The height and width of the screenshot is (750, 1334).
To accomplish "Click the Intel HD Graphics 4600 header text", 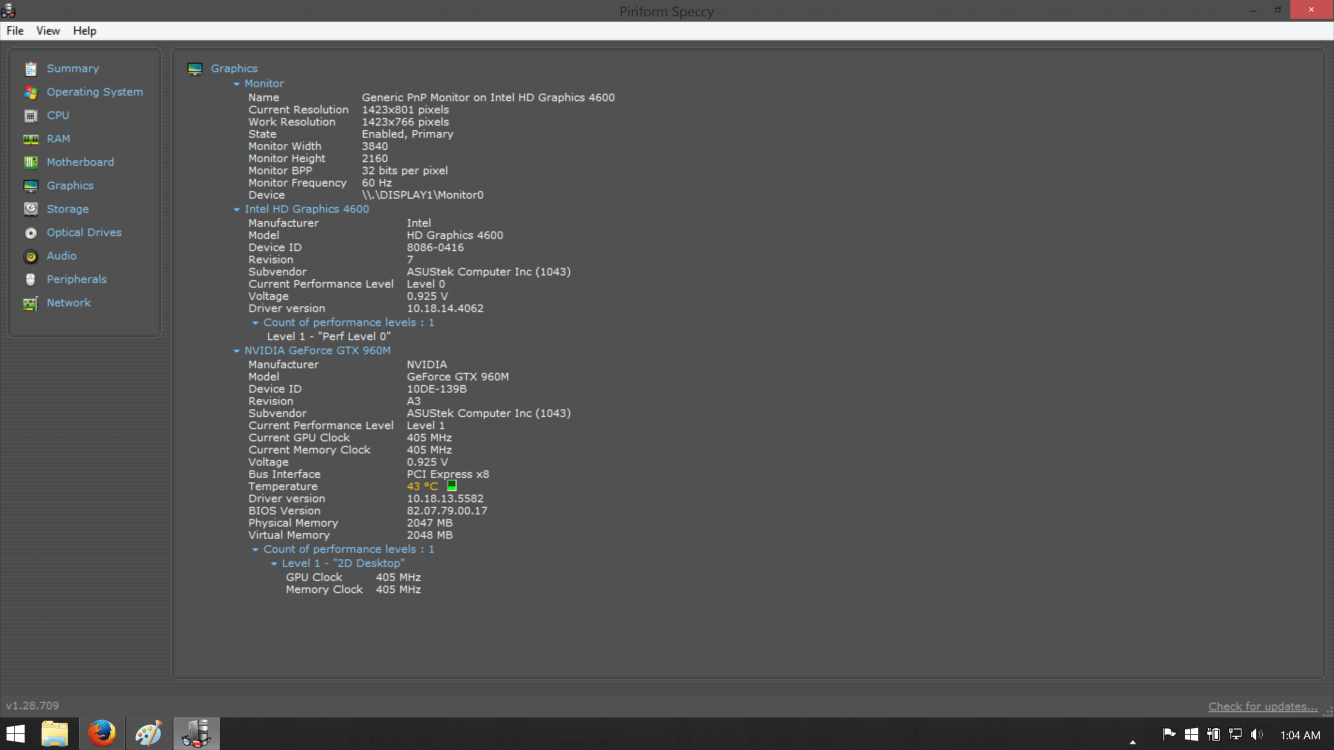I will (x=307, y=209).
